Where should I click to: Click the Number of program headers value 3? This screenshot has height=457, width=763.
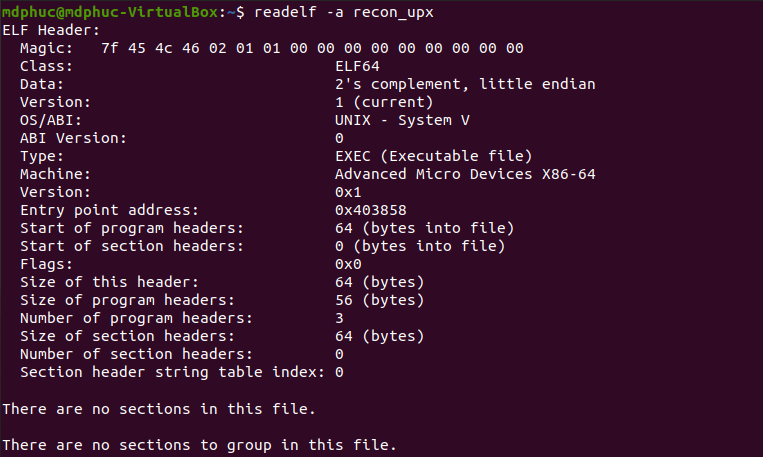click(339, 318)
